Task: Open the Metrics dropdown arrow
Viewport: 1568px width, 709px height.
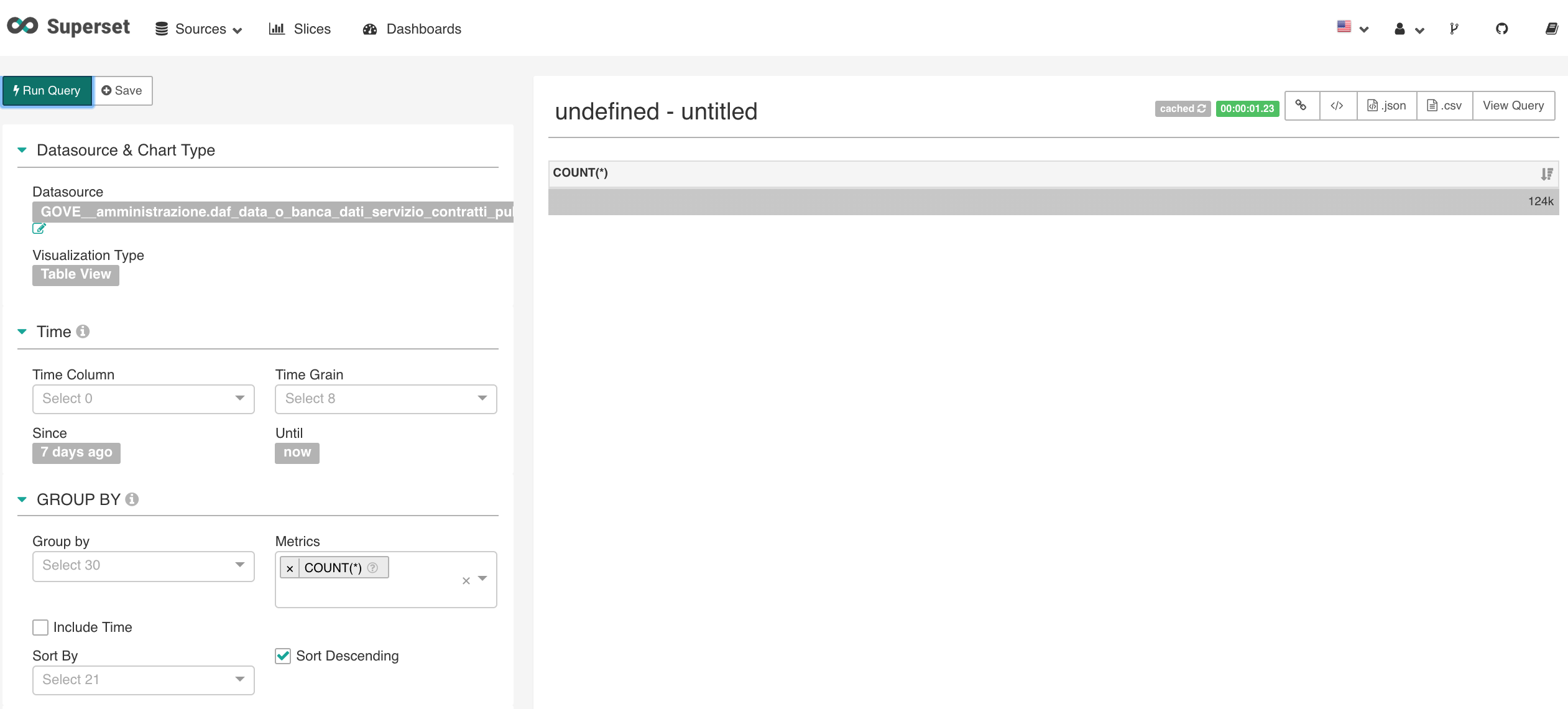Action: click(482, 579)
